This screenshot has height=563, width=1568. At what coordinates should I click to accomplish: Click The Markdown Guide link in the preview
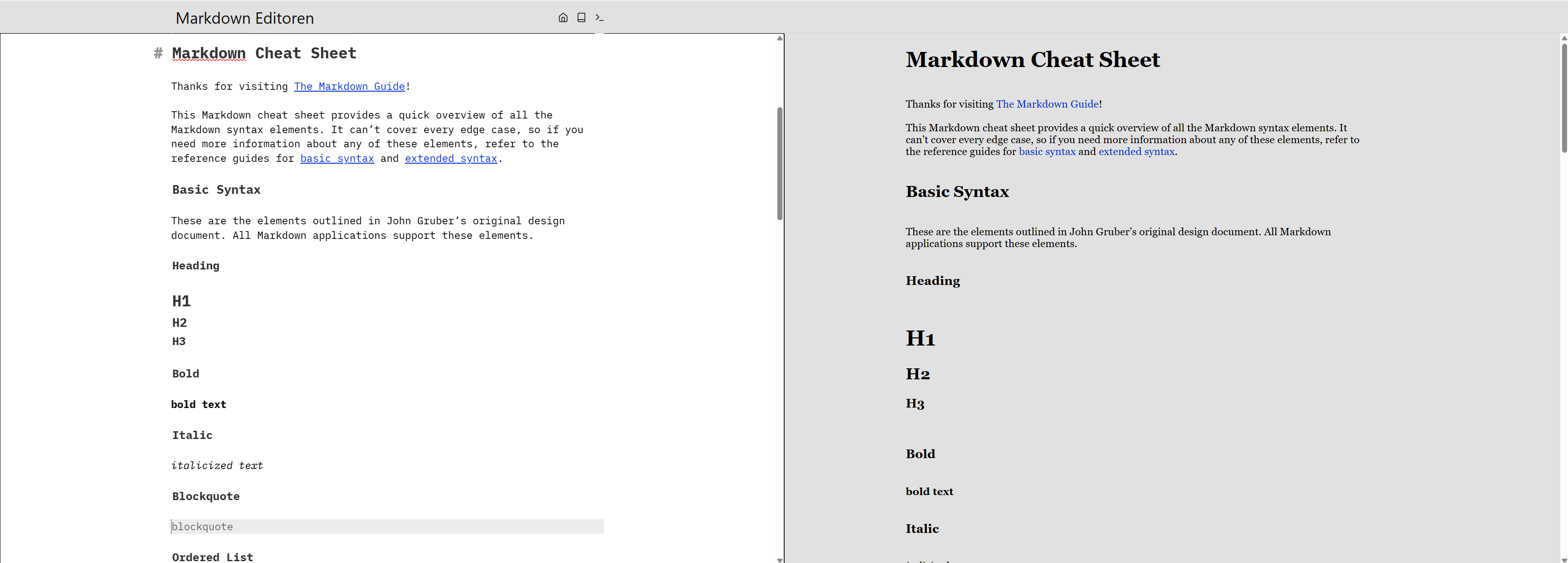coord(1048,103)
